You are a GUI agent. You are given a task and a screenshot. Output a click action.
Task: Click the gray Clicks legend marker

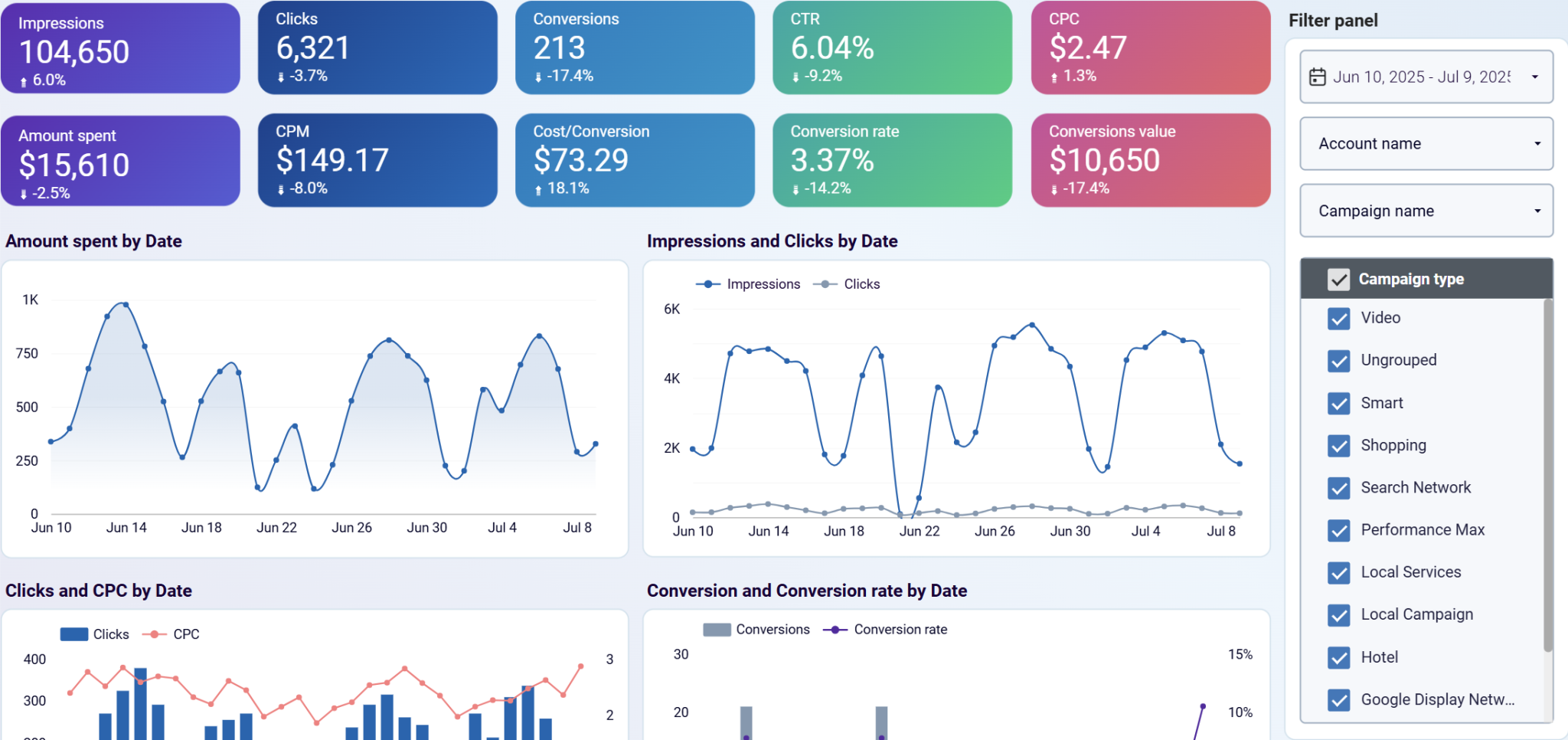[x=825, y=284]
